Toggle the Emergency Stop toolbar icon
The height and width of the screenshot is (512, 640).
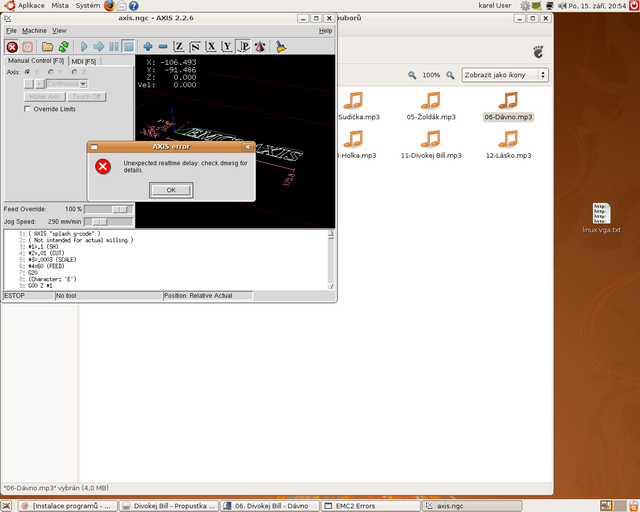pos(12,46)
